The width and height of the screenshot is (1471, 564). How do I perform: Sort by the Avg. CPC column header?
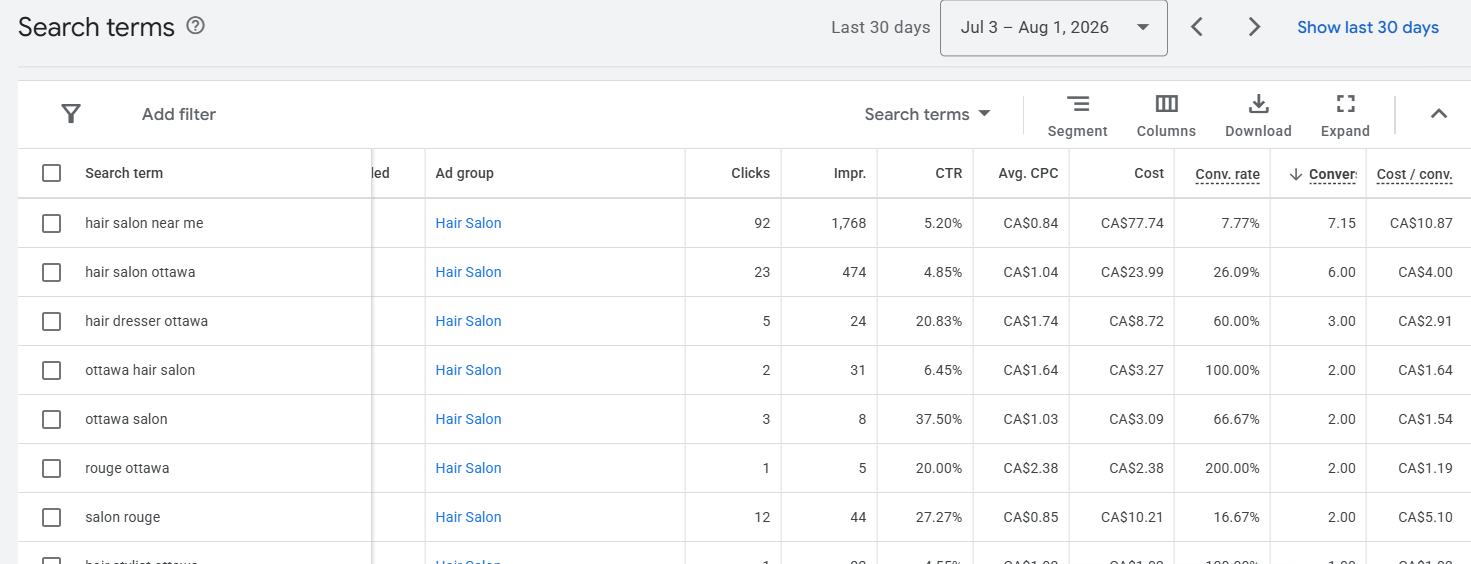pyautogui.click(x=1028, y=173)
